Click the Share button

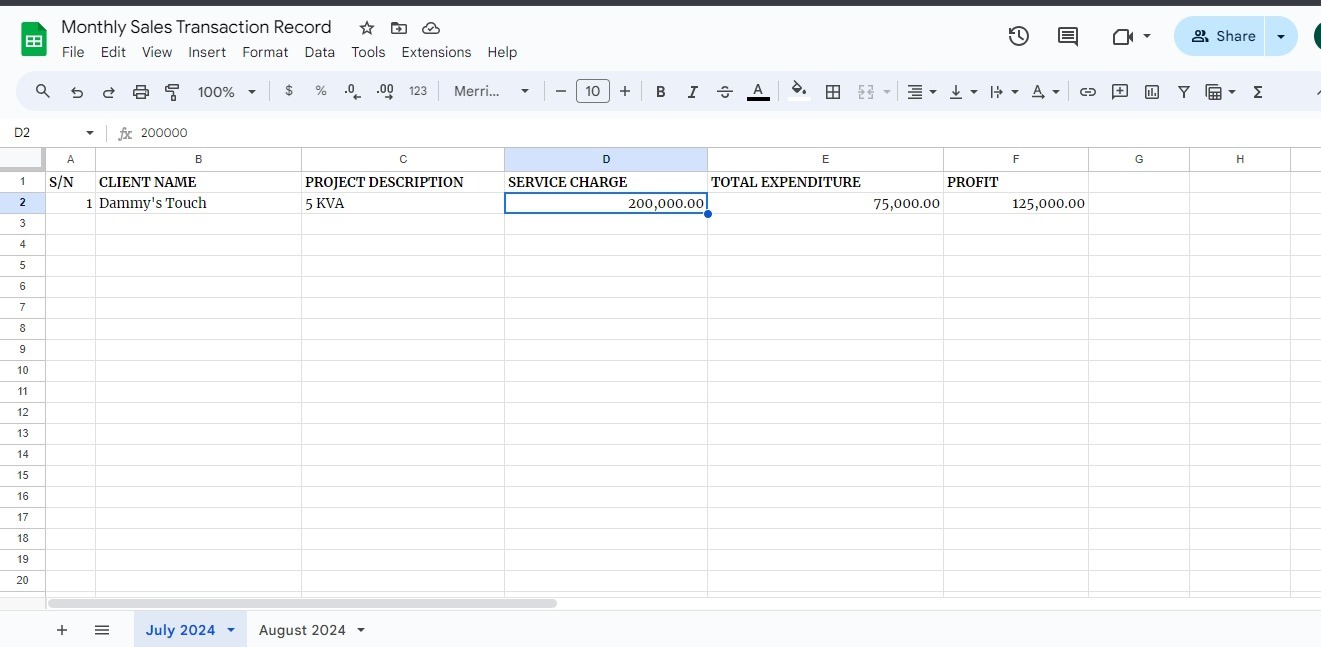(1222, 37)
